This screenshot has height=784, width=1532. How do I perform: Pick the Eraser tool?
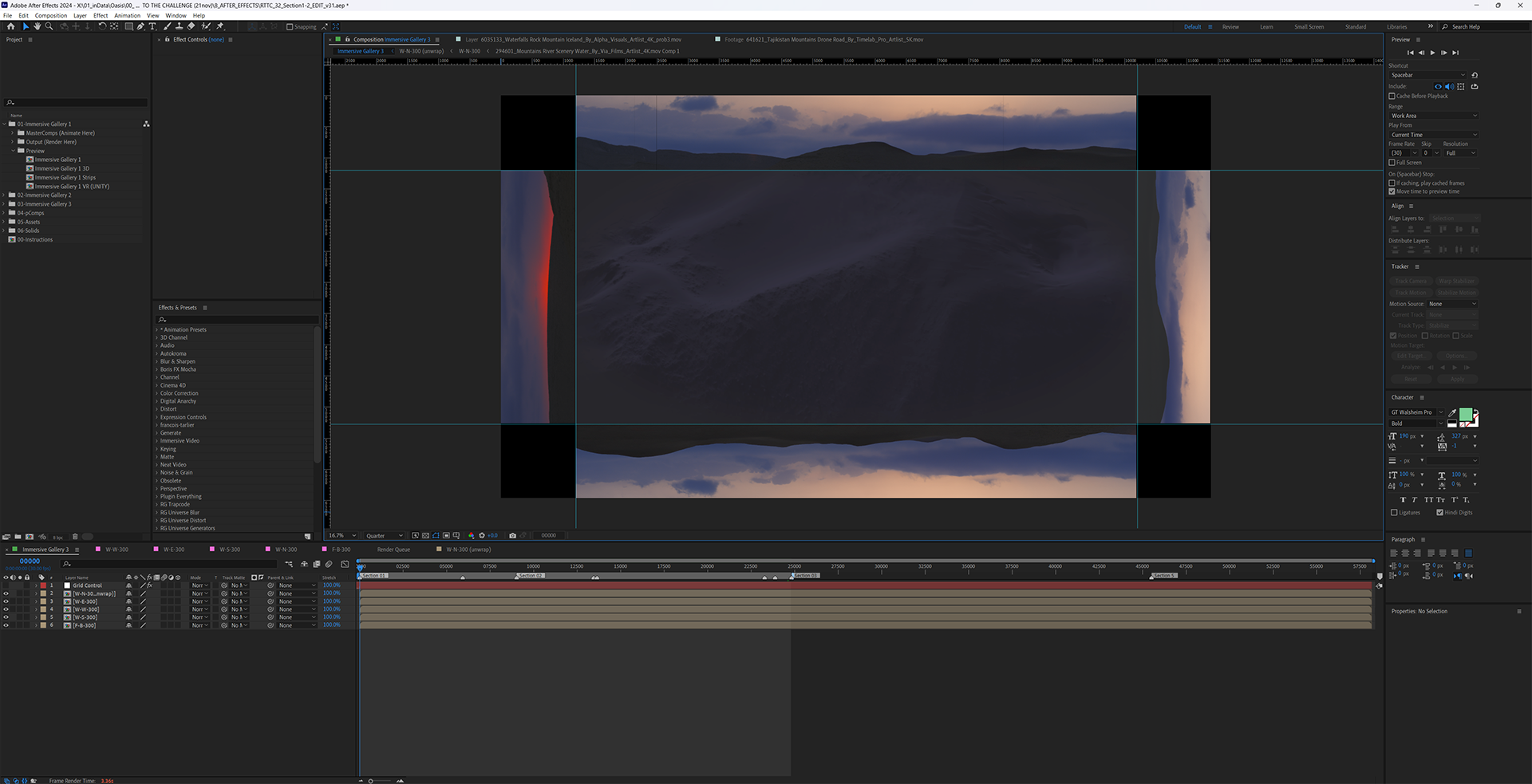tap(191, 26)
